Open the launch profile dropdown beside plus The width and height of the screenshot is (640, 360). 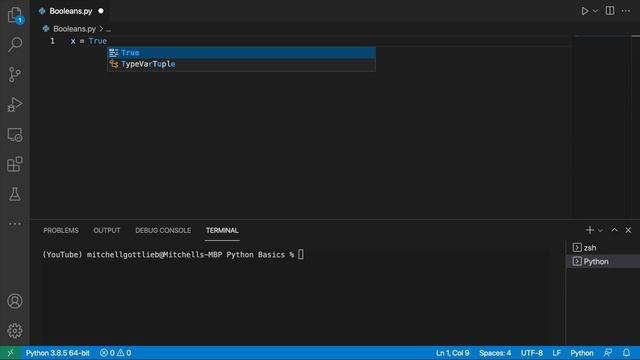[x=600, y=231]
